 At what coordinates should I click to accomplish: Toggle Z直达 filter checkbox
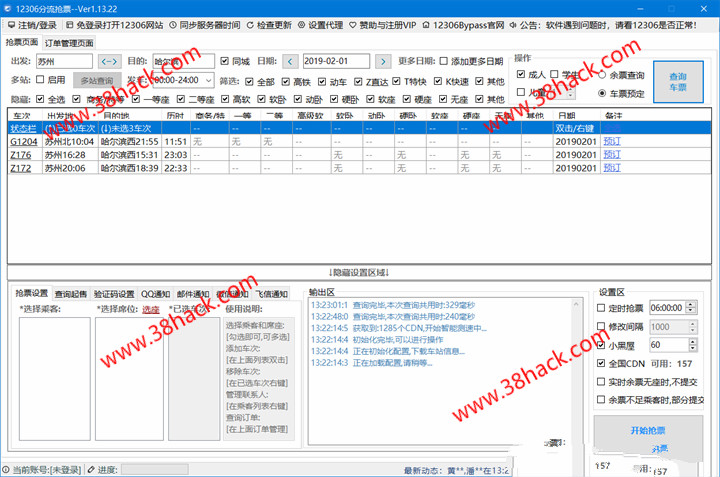coord(358,81)
